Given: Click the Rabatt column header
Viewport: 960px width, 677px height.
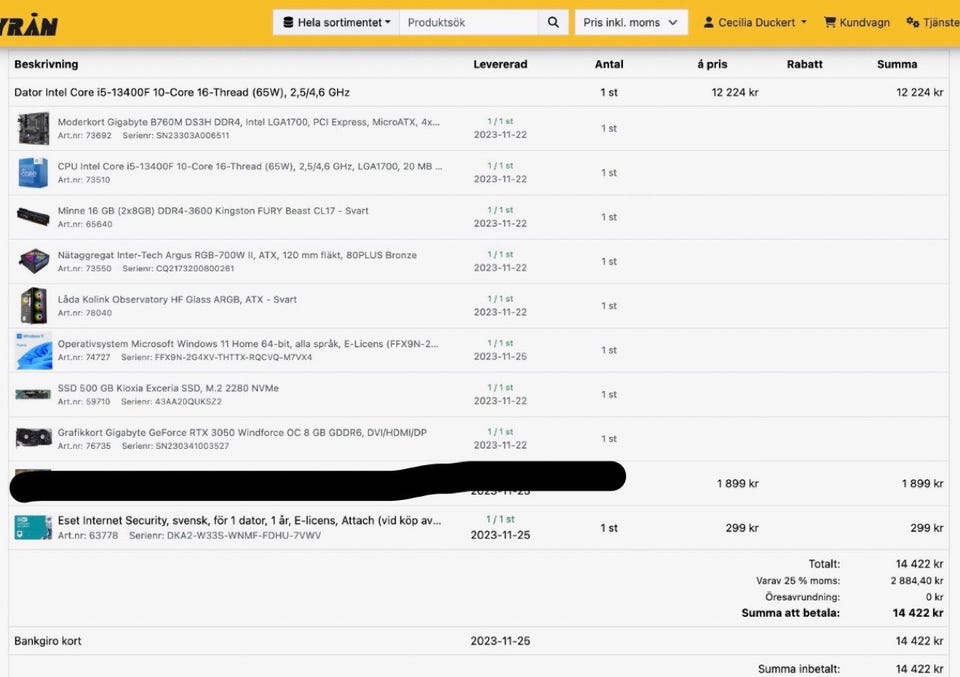Looking at the screenshot, I should coord(804,64).
